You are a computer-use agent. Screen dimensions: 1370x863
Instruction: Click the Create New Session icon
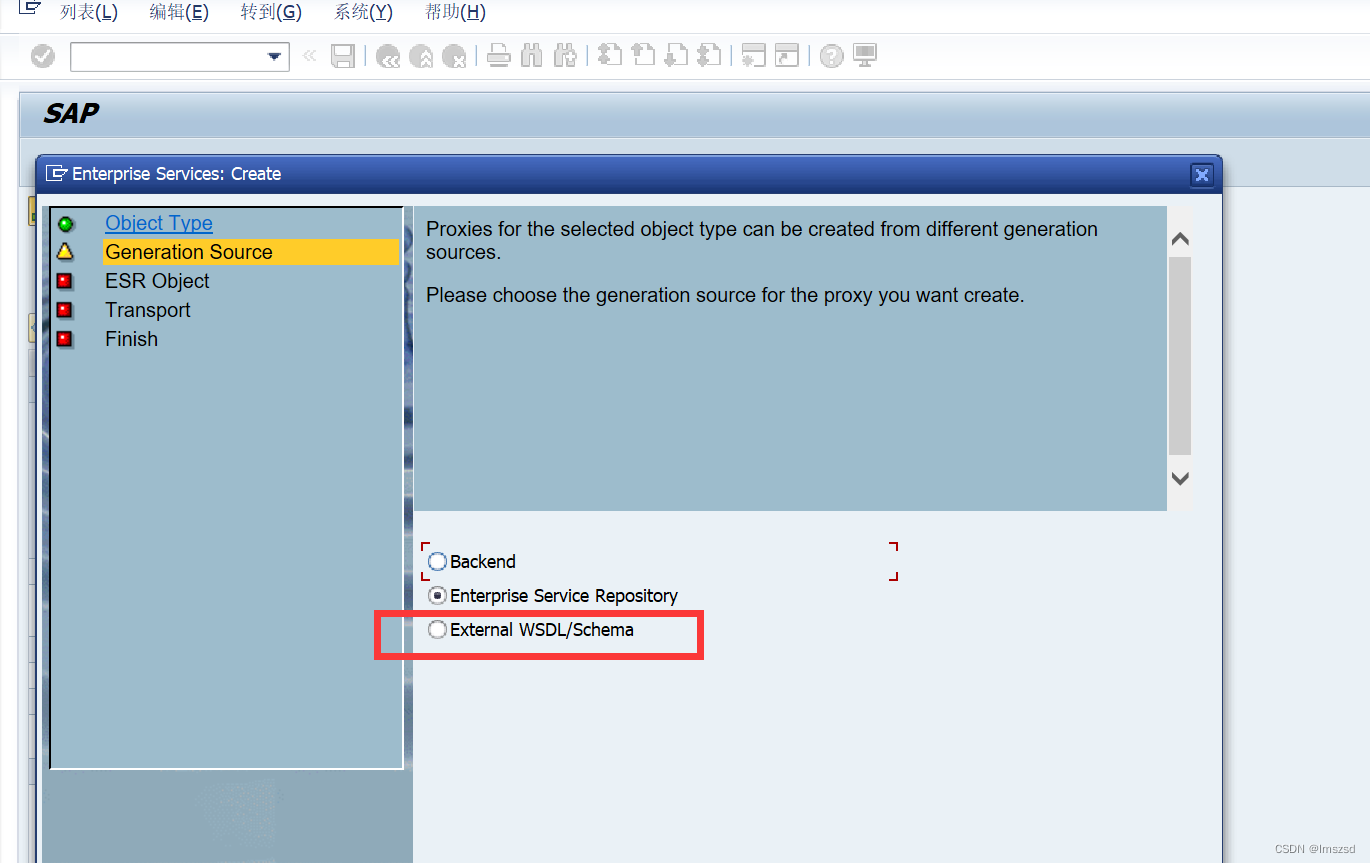(x=754, y=56)
